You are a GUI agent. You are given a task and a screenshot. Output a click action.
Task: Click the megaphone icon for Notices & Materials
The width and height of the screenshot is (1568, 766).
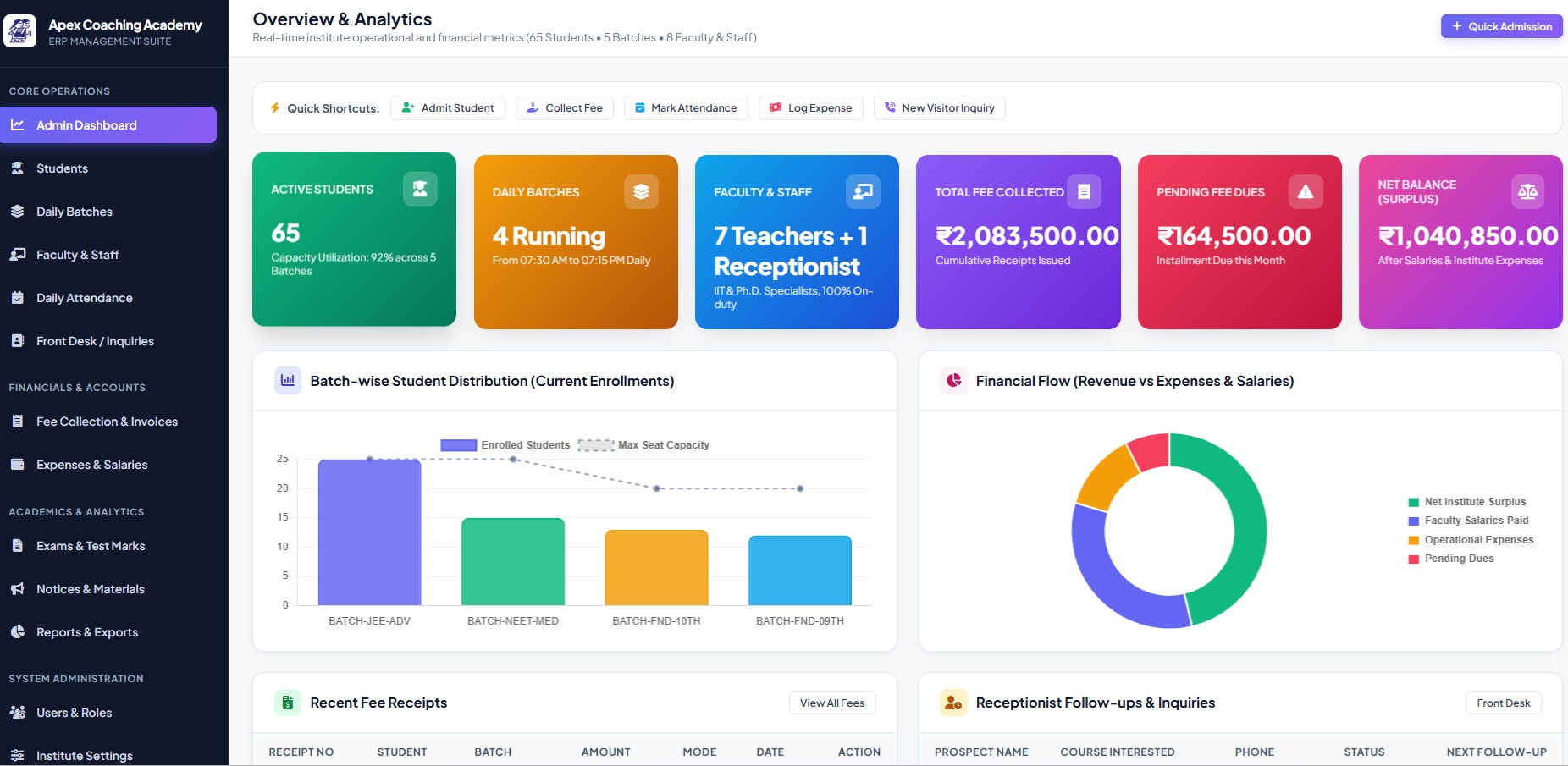coord(18,589)
